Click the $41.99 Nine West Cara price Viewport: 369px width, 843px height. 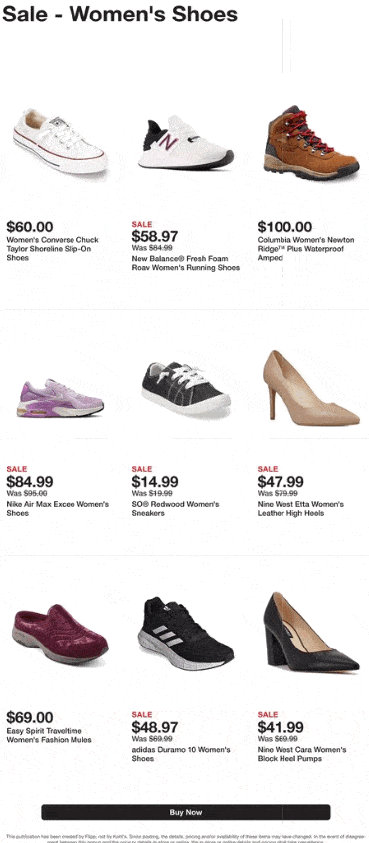pos(280,727)
